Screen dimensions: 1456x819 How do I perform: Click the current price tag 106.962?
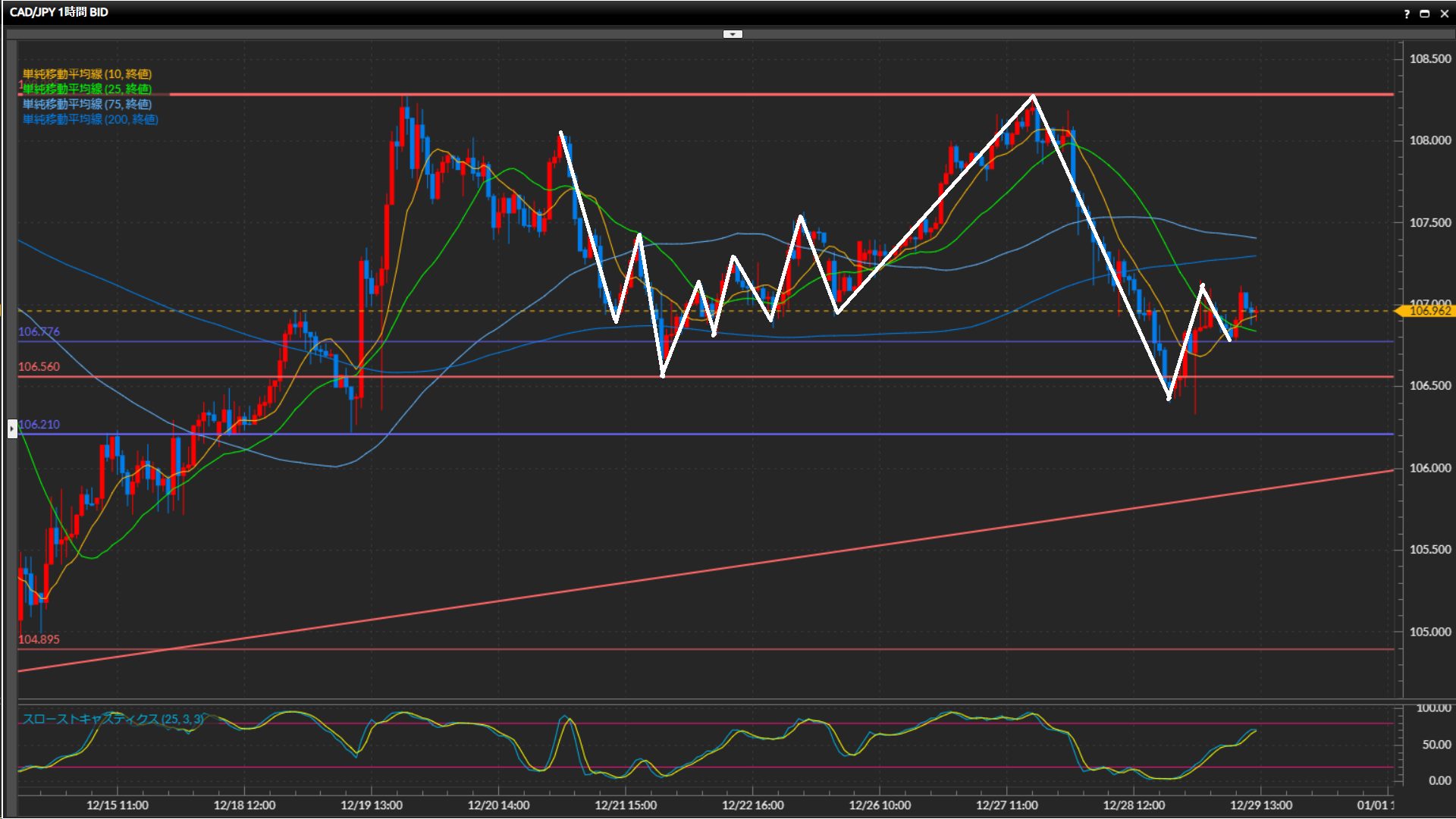[x=1429, y=311]
